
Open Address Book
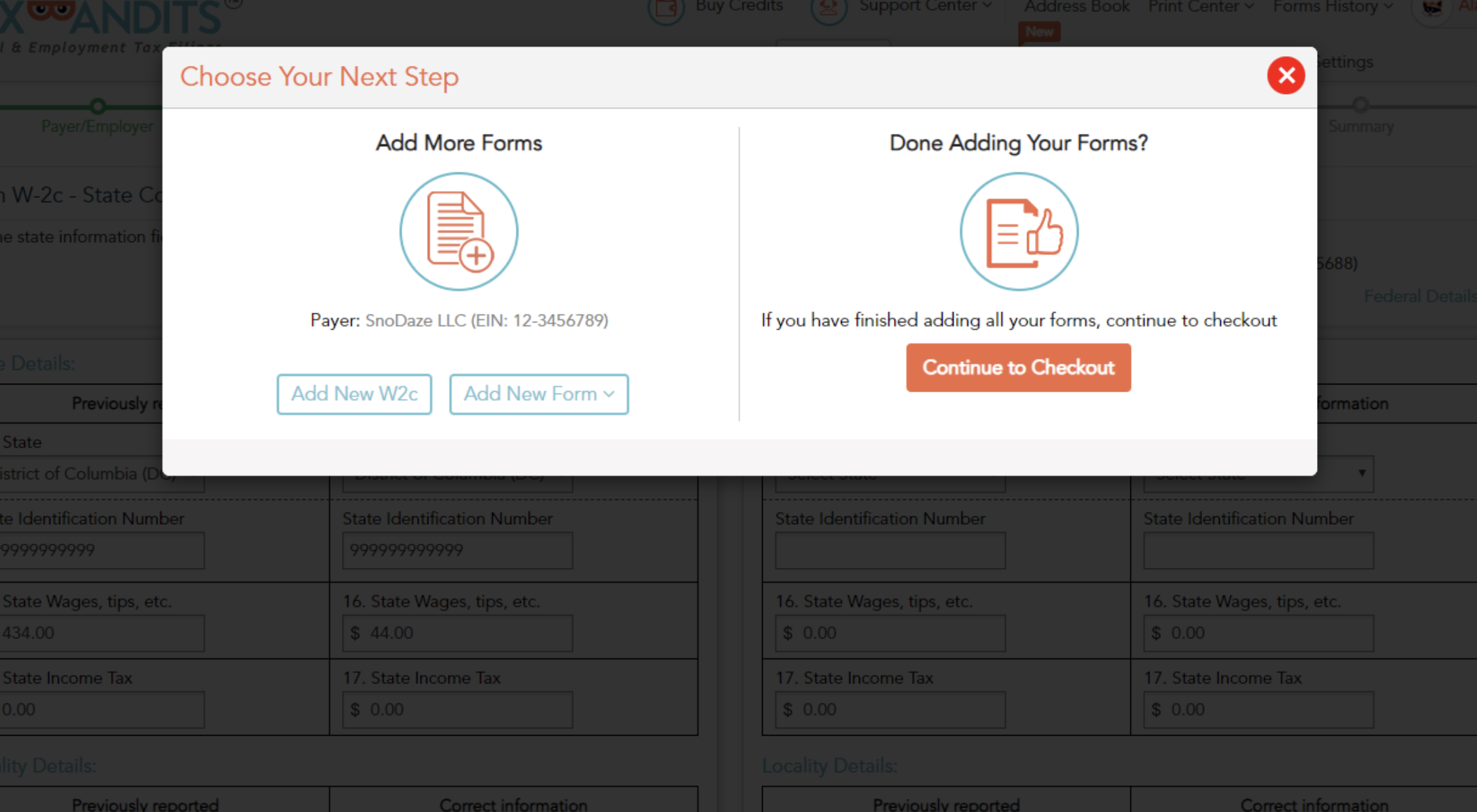[1076, 7]
